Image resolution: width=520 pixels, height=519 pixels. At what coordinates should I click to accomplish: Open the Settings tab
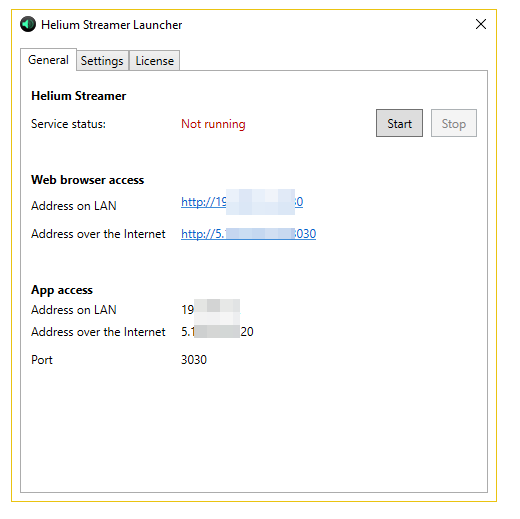(102, 61)
